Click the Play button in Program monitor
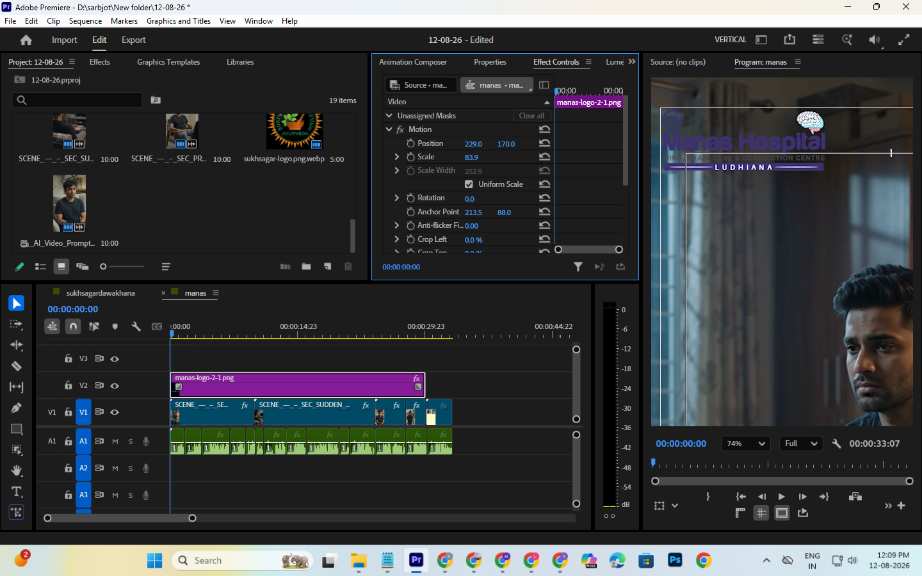Screen dimensions: 922x576 click(781, 497)
